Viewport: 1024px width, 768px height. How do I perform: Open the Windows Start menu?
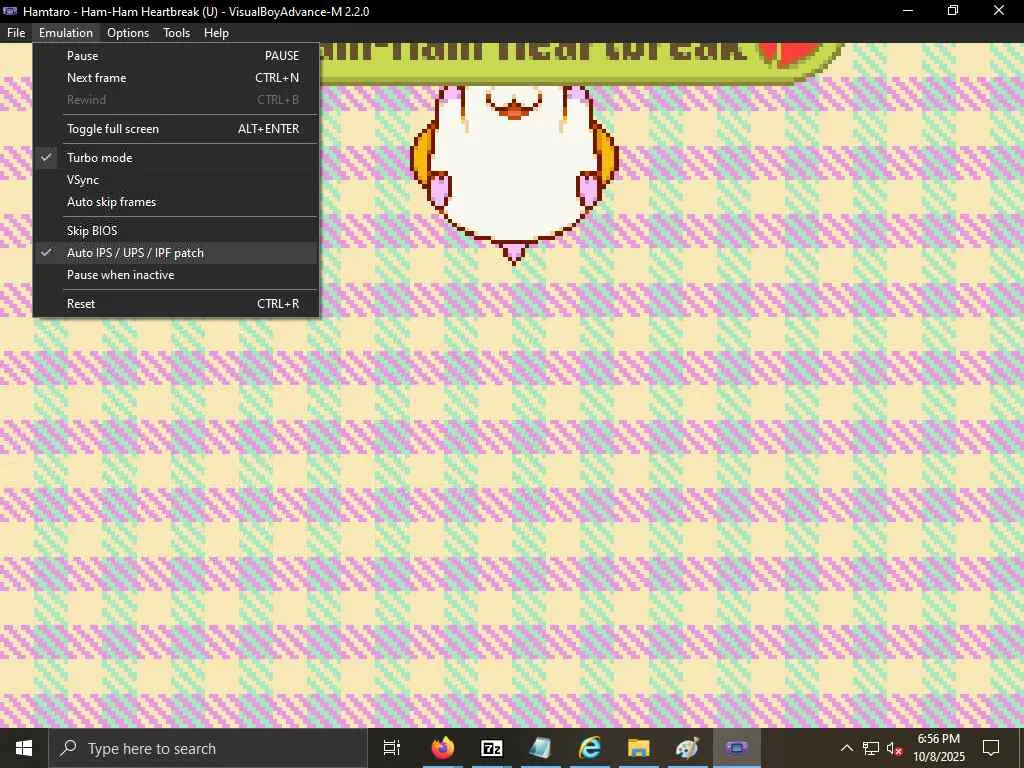click(24, 748)
